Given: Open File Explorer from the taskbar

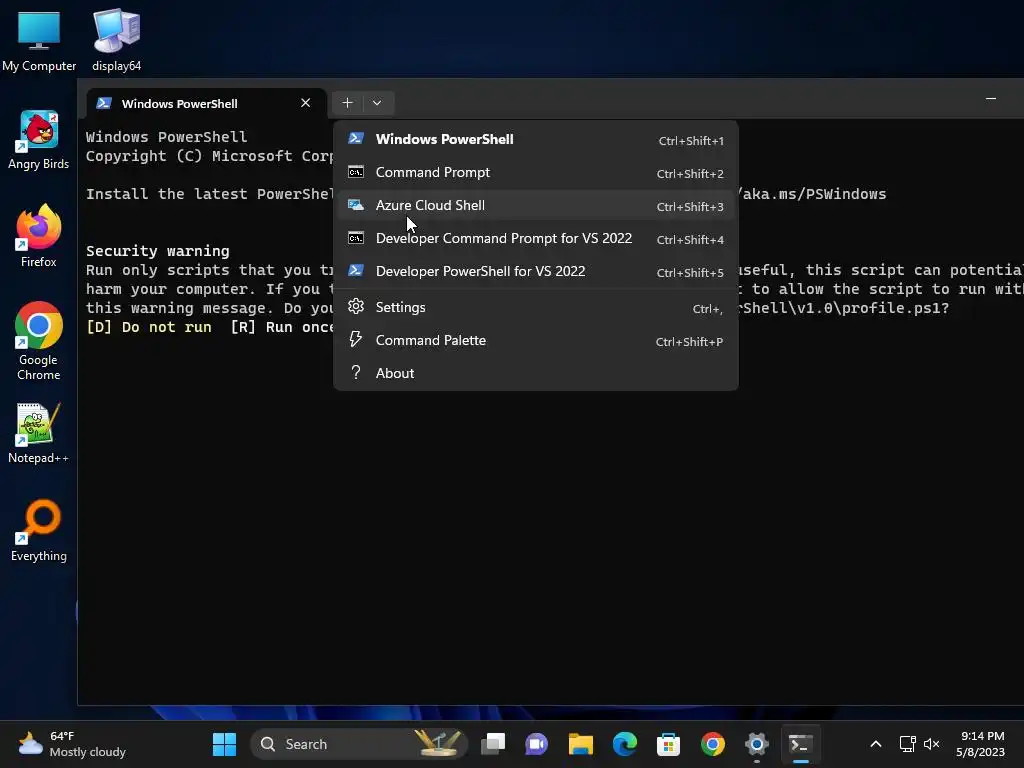Looking at the screenshot, I should coord(581,744).
